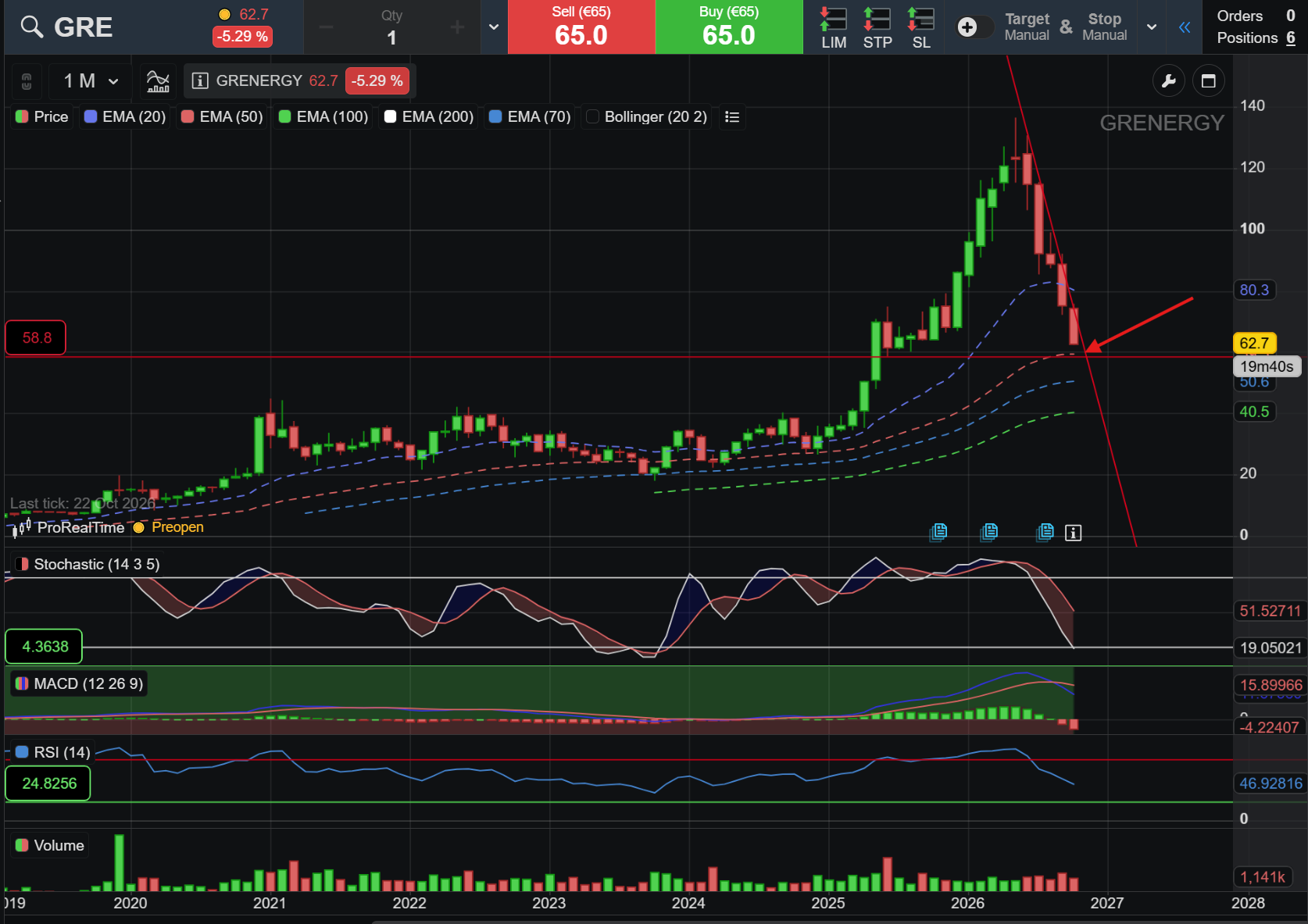Select the Volume panel label

[49, 846]
